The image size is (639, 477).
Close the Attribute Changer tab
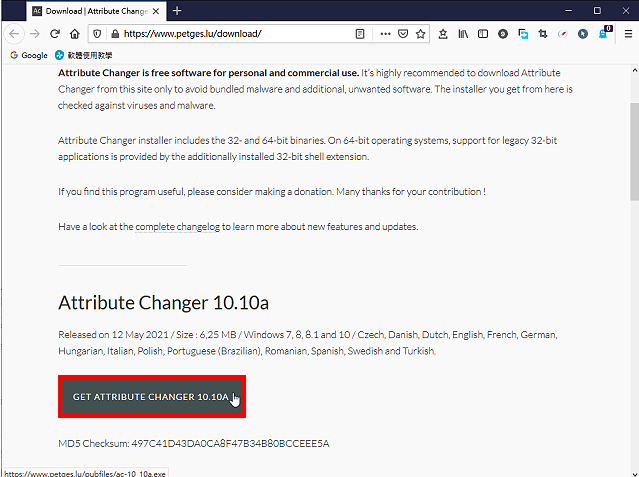click(x=156, y=11)
